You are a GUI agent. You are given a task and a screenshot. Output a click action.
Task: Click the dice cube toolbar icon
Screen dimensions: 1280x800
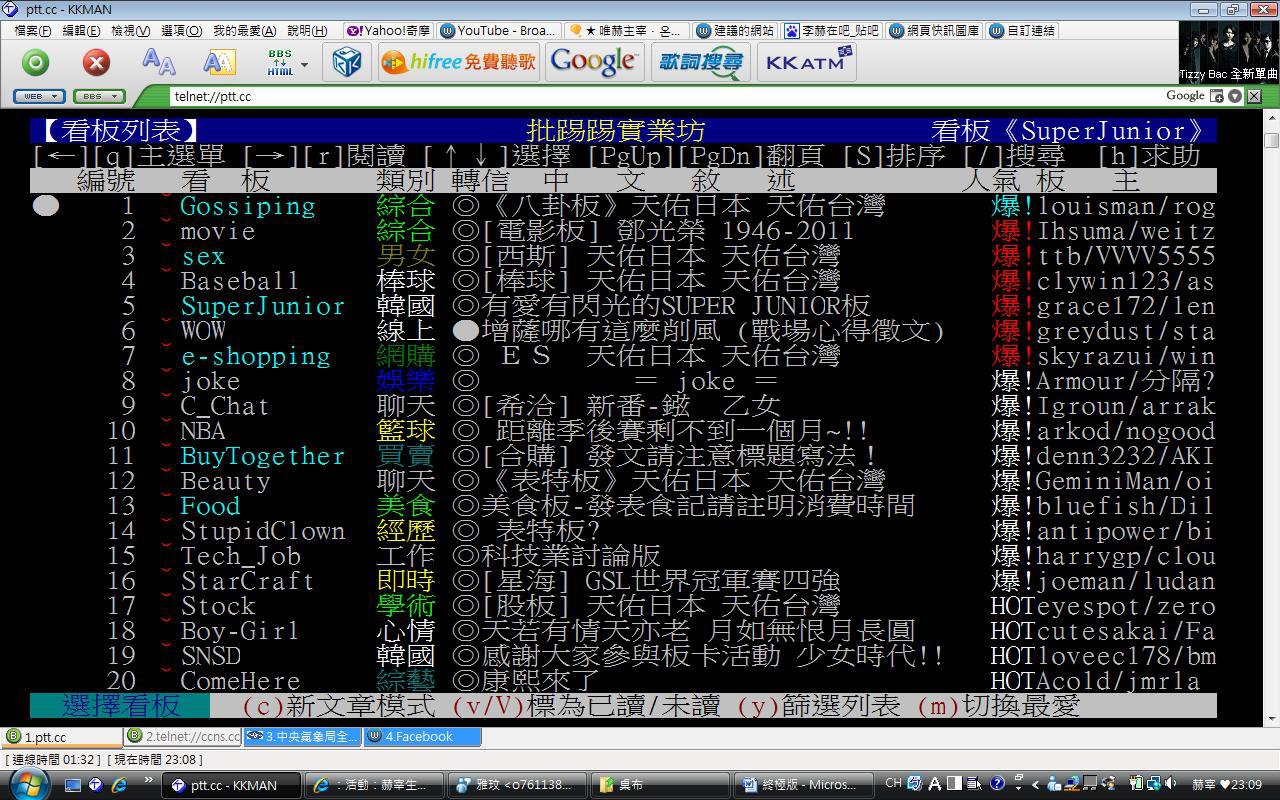(347, 63)
